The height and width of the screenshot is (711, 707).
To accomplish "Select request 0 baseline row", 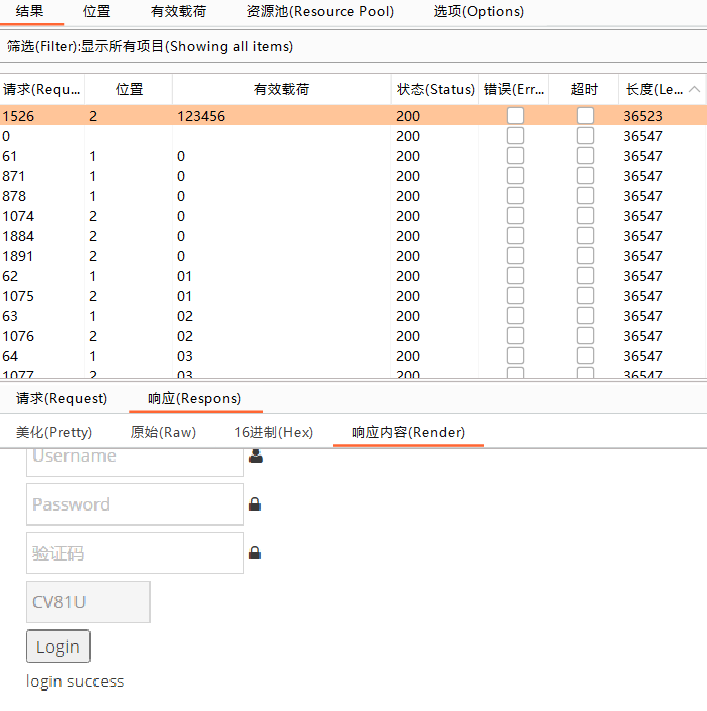I will tap(353, 136).
